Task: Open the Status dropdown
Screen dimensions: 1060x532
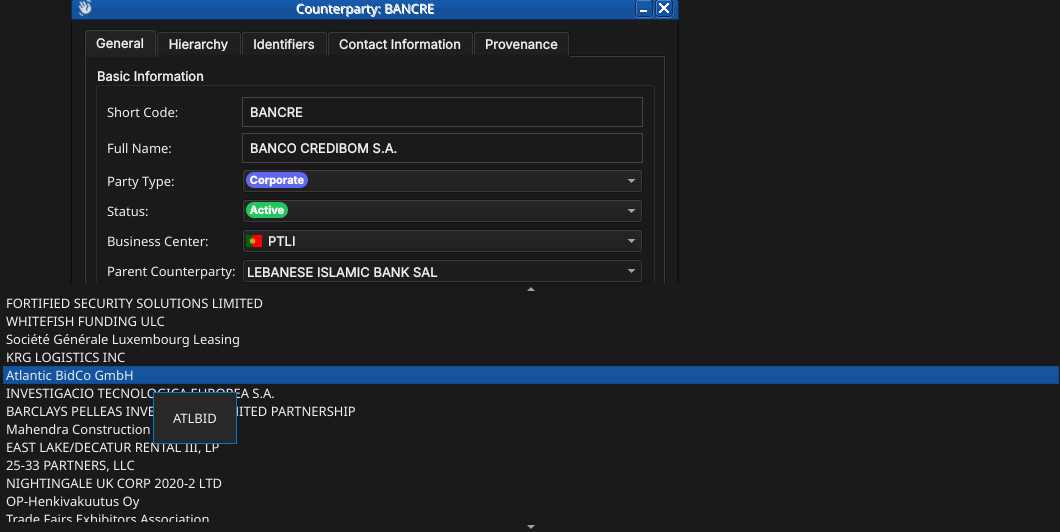Action: coord(442,211)
